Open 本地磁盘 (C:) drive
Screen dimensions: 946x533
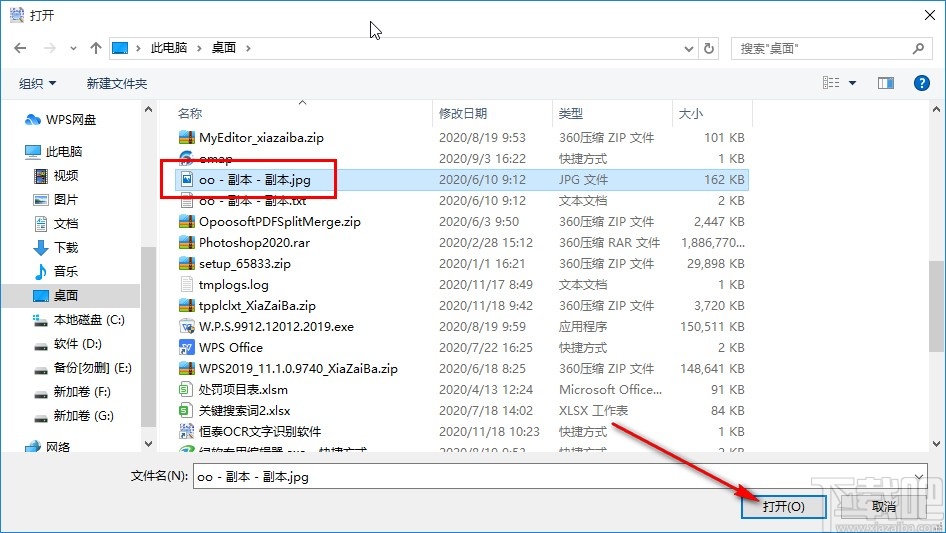[x=79, y=320]
